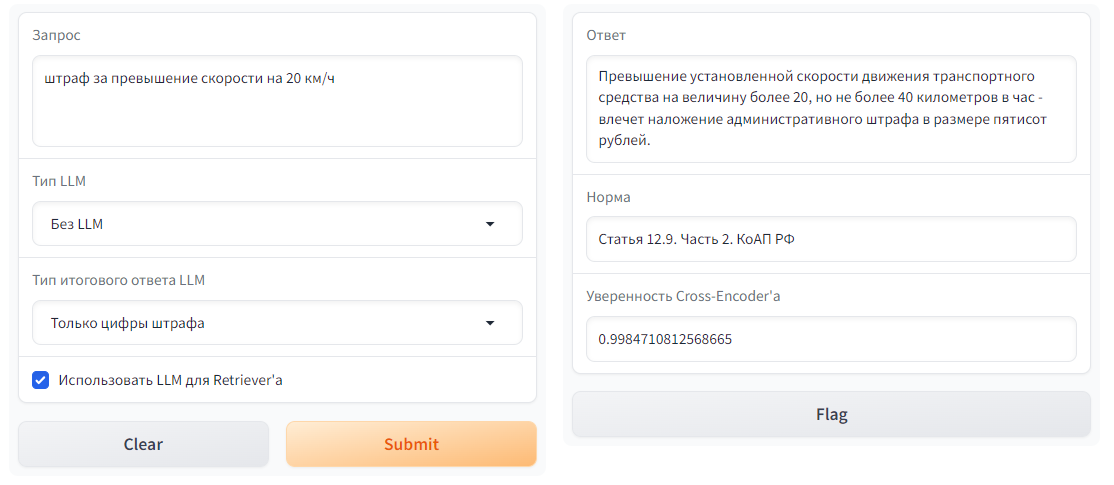Click the Норма label heading

coord(608,197)
